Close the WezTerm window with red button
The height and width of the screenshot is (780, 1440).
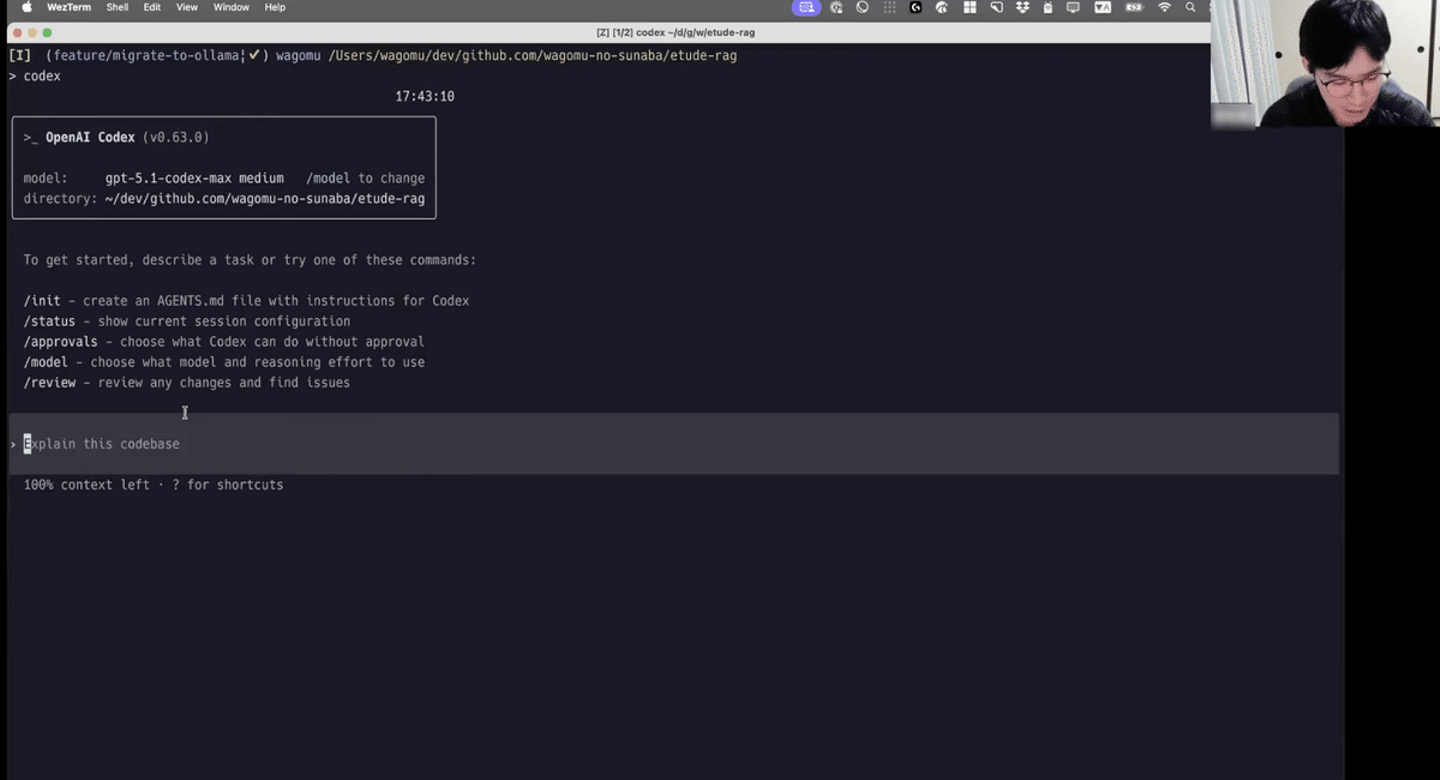[x=17, y=32]
